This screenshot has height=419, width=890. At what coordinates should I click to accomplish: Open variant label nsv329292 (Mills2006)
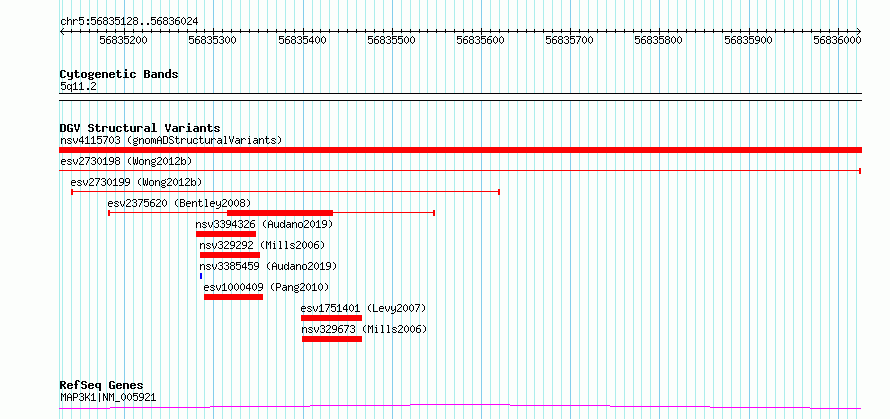(262, 245)
